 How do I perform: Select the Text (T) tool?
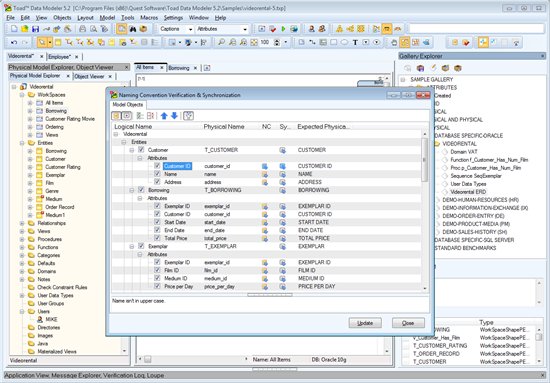[355, 42]
